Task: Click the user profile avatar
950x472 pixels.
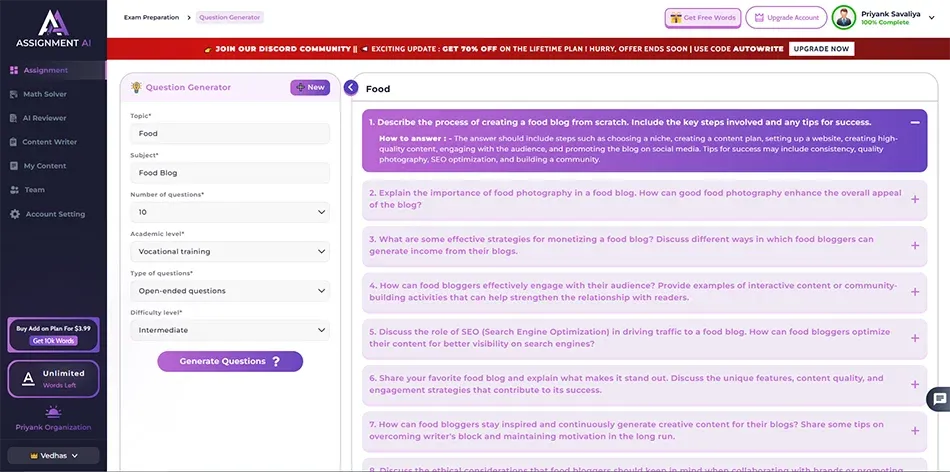Action: coord(845,17)
